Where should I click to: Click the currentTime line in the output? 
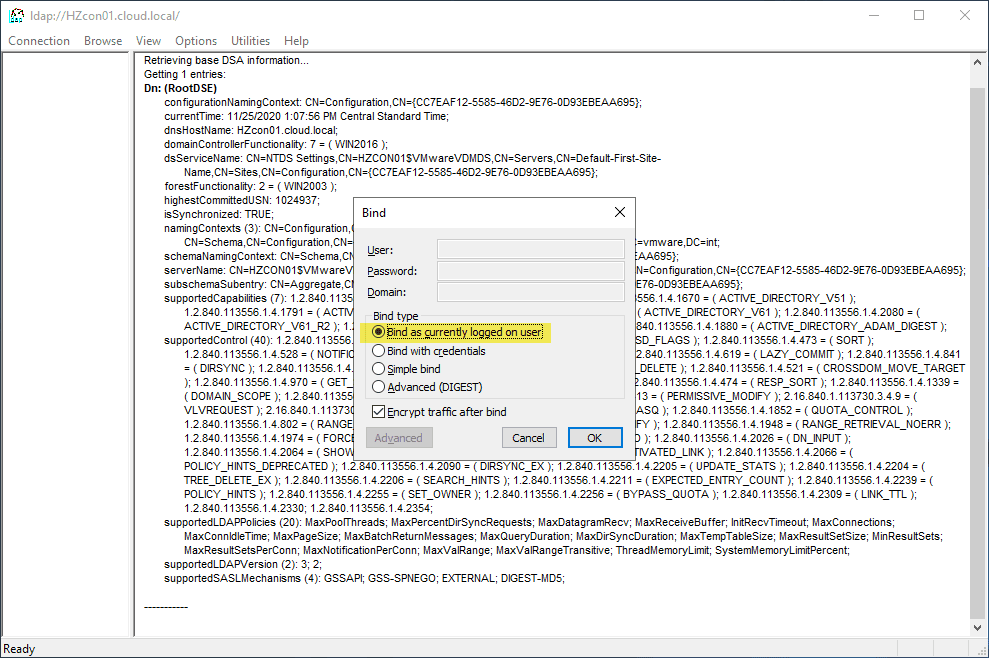point(307,116)
